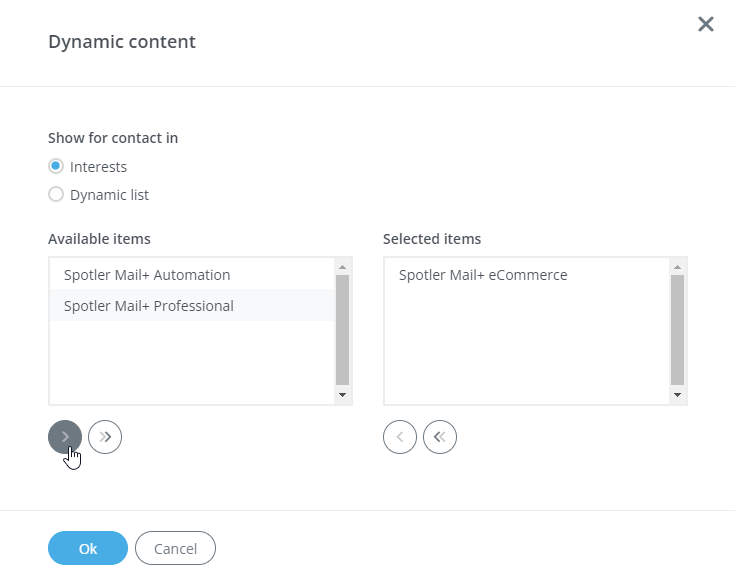Viewport: 735px width, 582px height.
Task: Select Spotler Mail+ Automation in Available items
Action: tap(147, 275)
